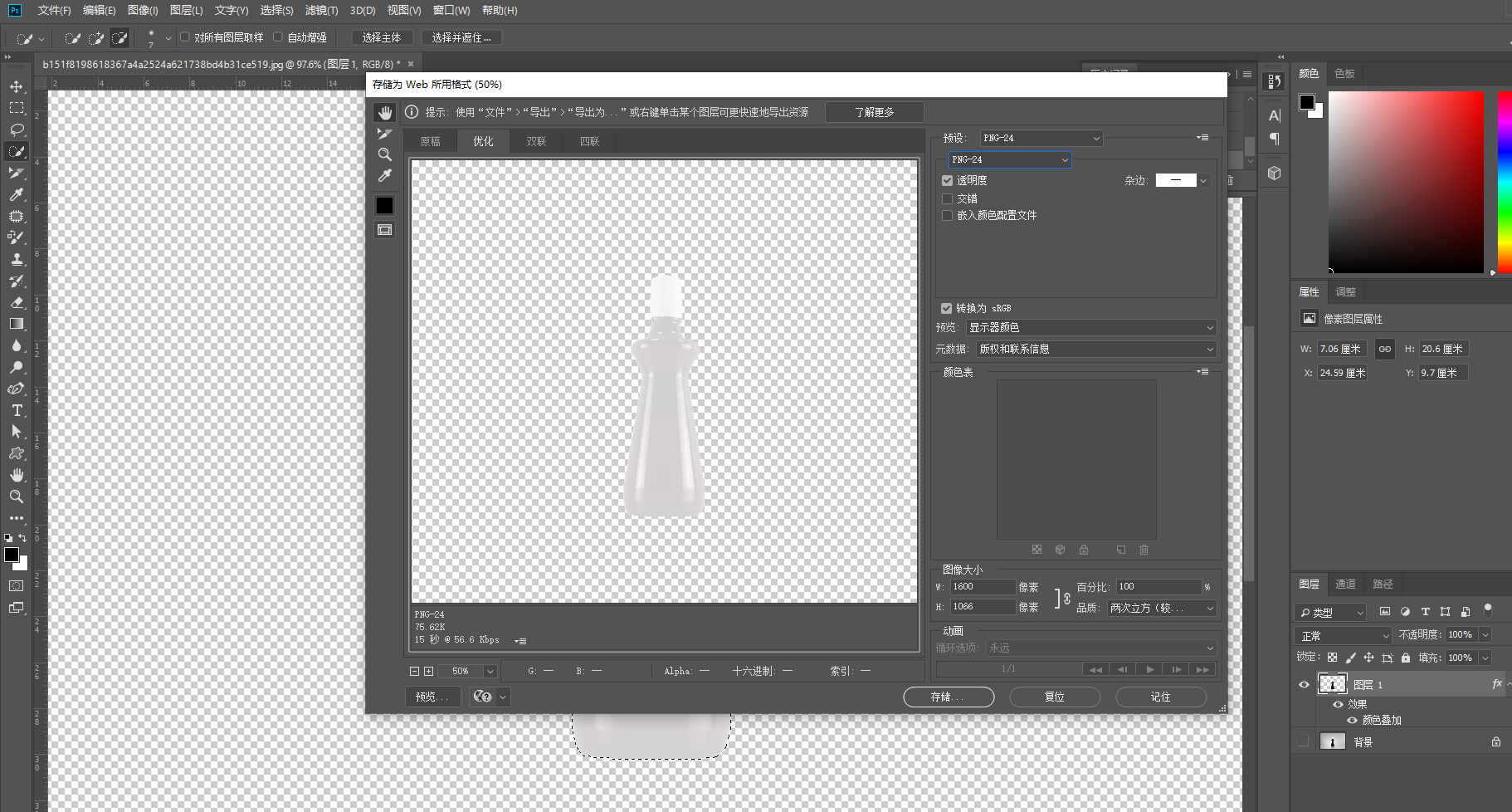
Task: Open the 元数据 版权和联系信息 dropdown
Action: (x=1096, y=349)
